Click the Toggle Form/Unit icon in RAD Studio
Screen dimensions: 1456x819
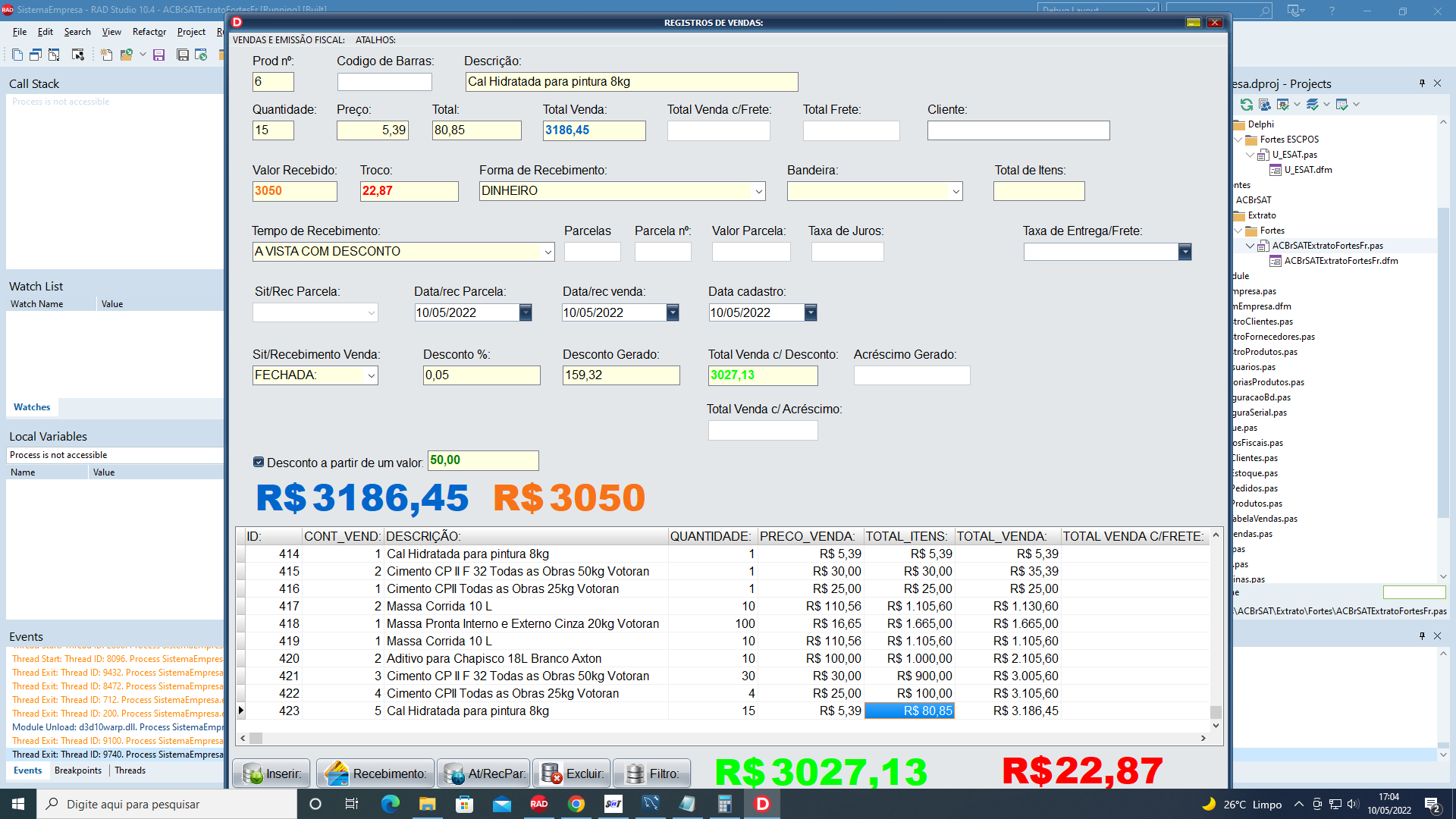pos(54,55)
